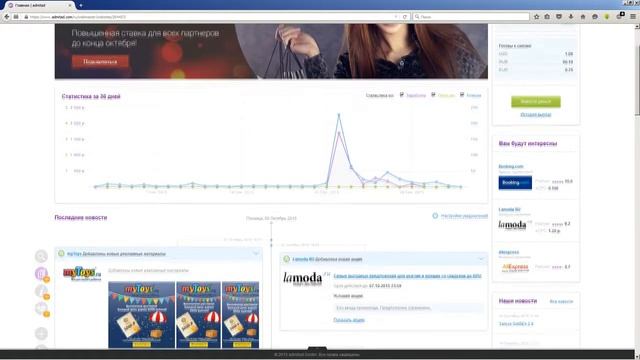640x360 pixels.
Task: Open the downloads arrow icon
Action: pyautogui.click(x=571, y=17)
